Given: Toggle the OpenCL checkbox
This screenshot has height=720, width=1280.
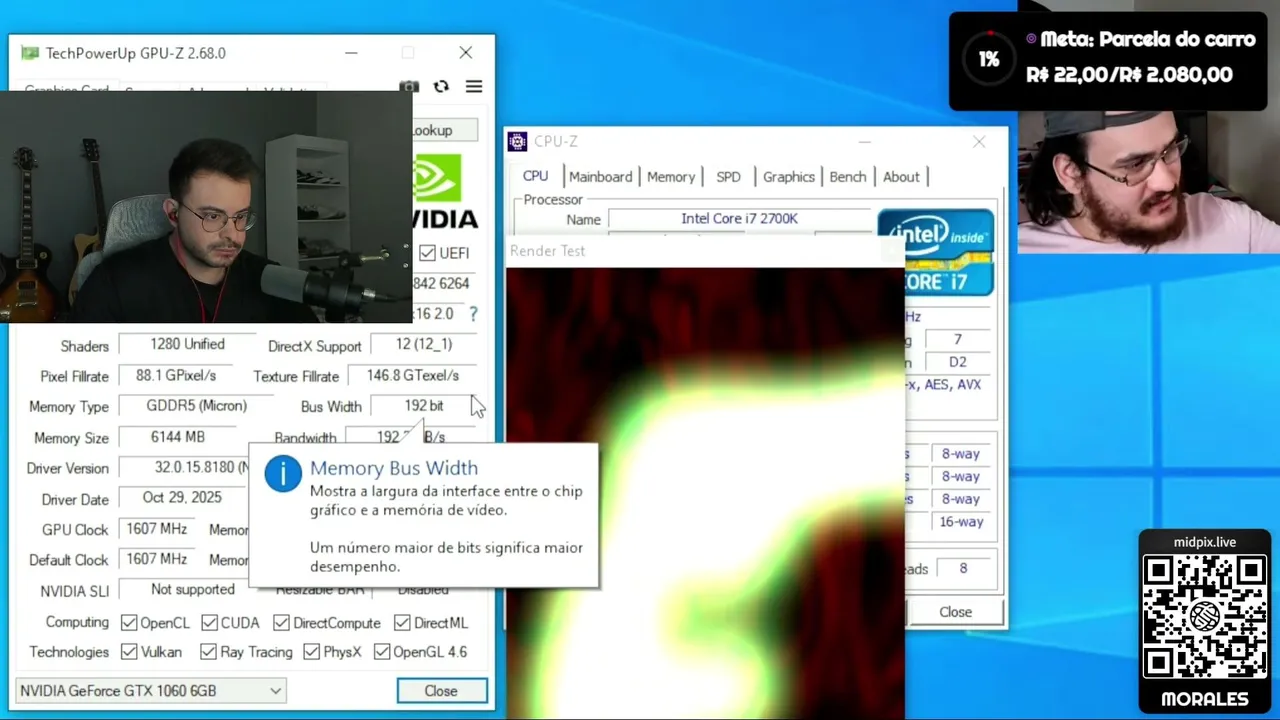Looking at the screenshot, I should pos(129,623).
